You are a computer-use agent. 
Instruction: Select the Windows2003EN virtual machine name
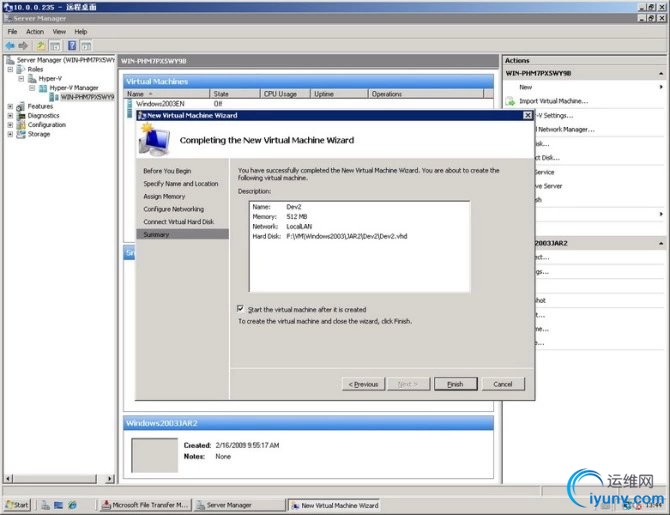[x=160, y=104]
